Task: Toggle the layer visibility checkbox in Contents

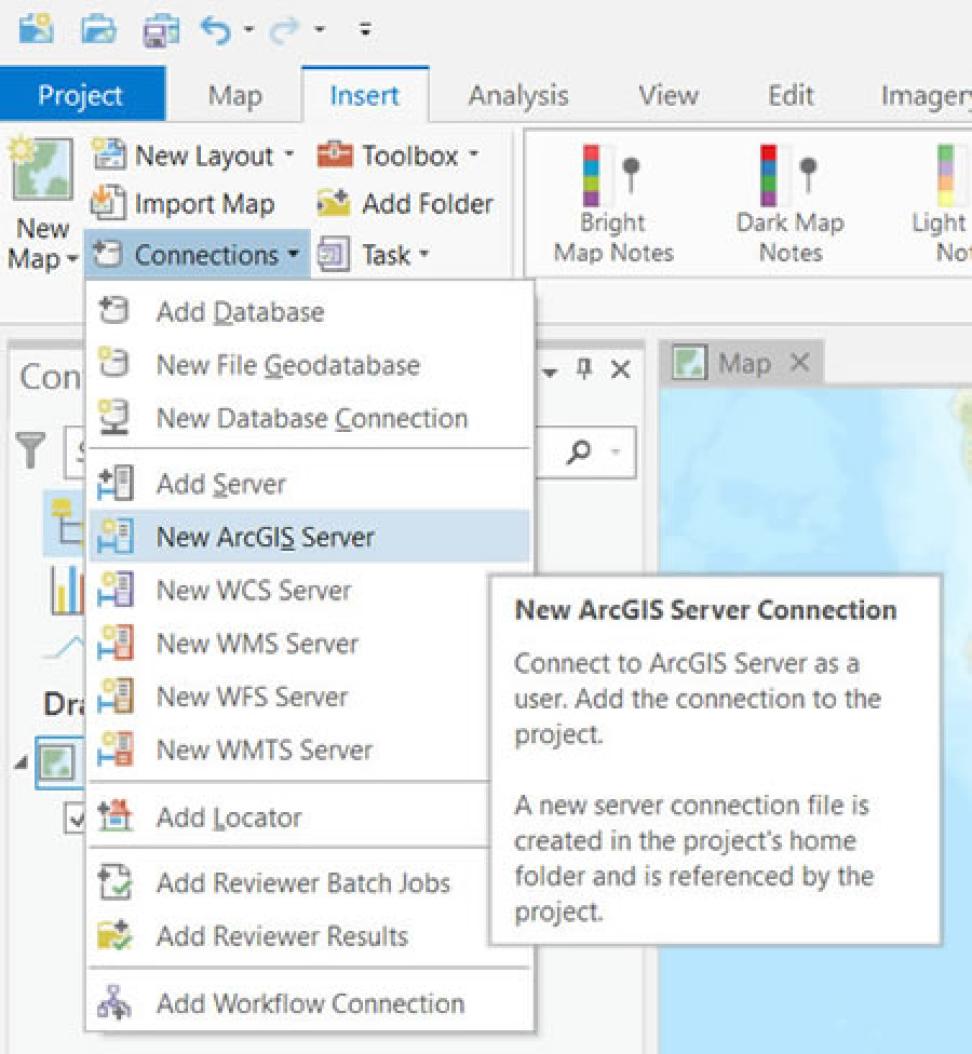Action: pos(75,817)
